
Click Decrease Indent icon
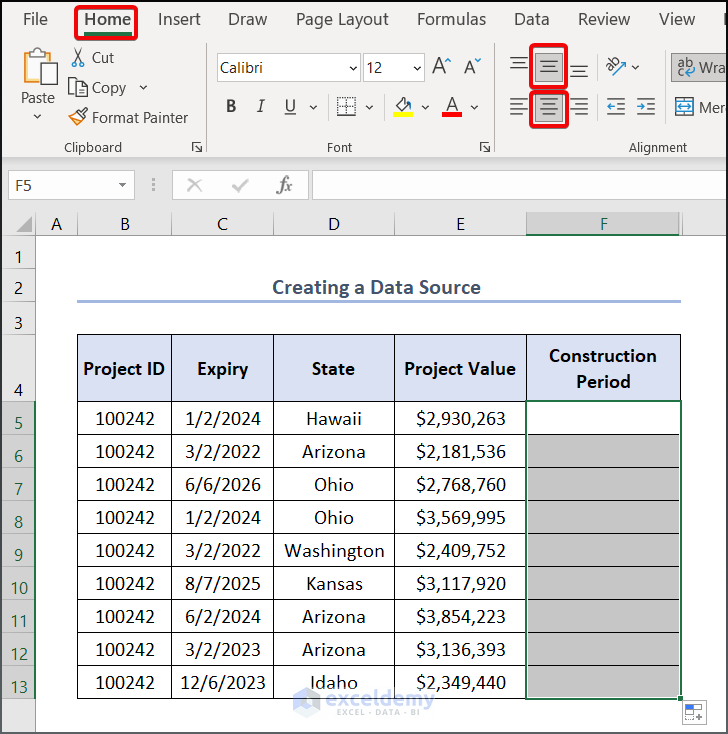point(616,107)
